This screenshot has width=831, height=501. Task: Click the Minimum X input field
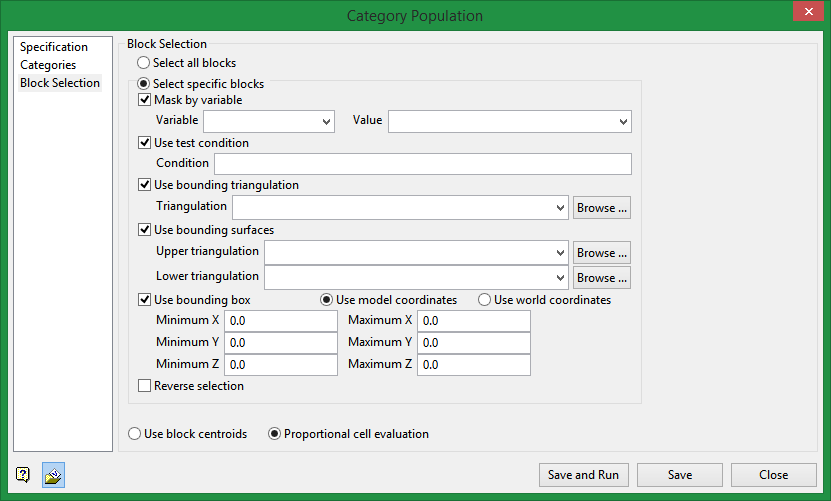(281, 321)
